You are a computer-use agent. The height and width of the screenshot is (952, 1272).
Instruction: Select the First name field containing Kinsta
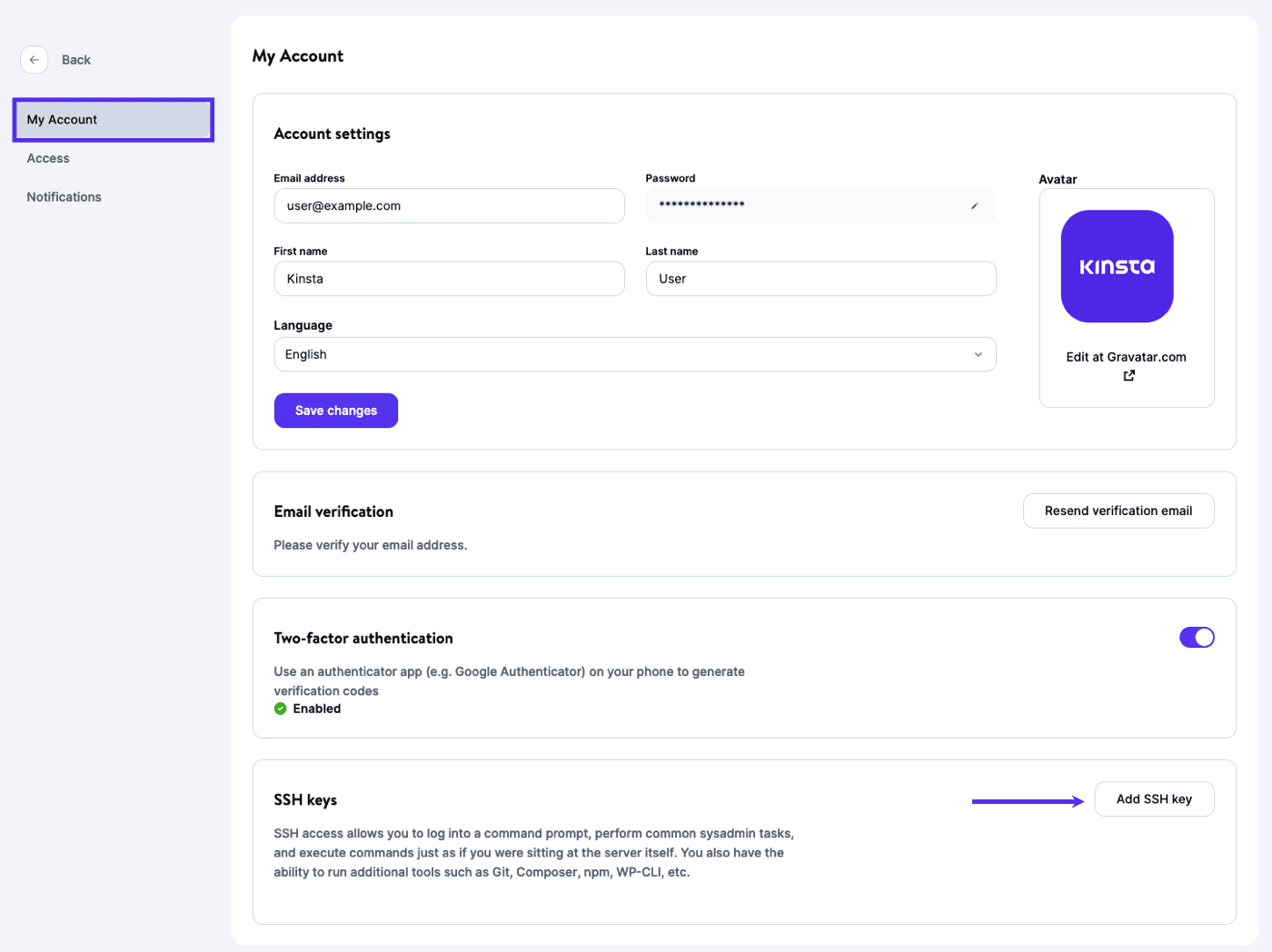click(449, 278)
